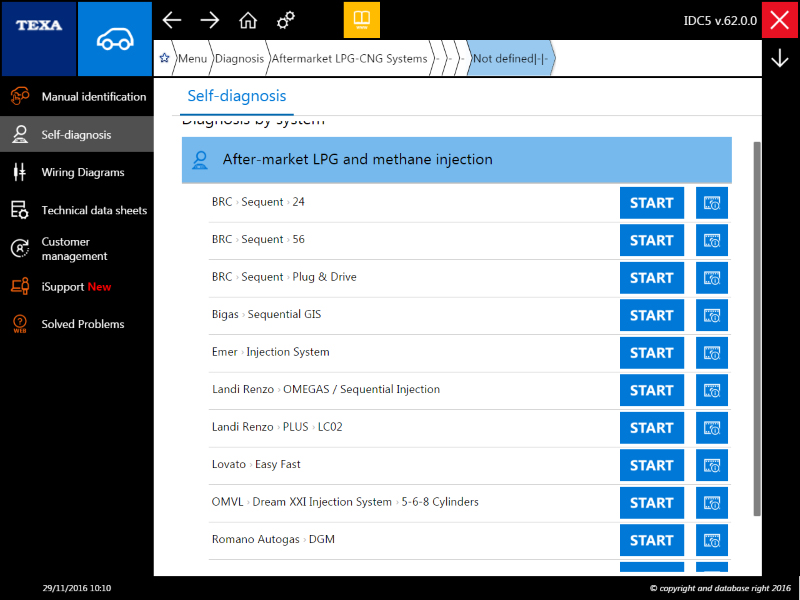Screen dimensions: 800x600
Task: Start diagnosis for Landi Renzo PLUS LC02
Action: coord(652,428)
